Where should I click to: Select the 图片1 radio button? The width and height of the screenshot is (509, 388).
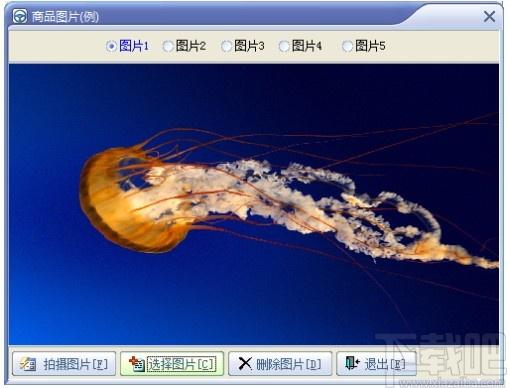pos(111,46)
